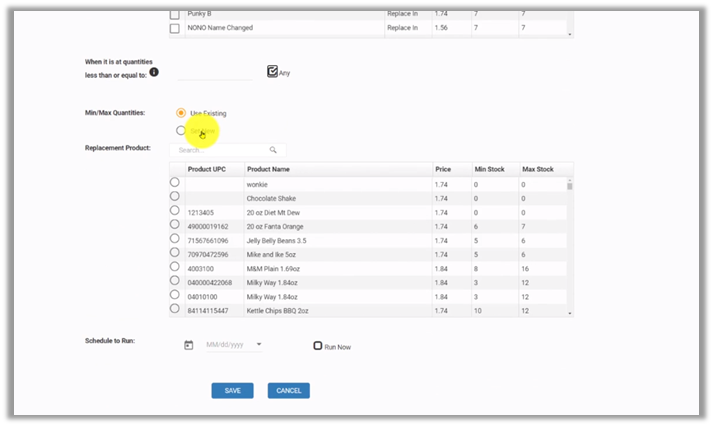This screenshot has width=713, height=426.
Task: Choose Jelly Belly Beans 3.5 as replacement
Action: (175, 239)
